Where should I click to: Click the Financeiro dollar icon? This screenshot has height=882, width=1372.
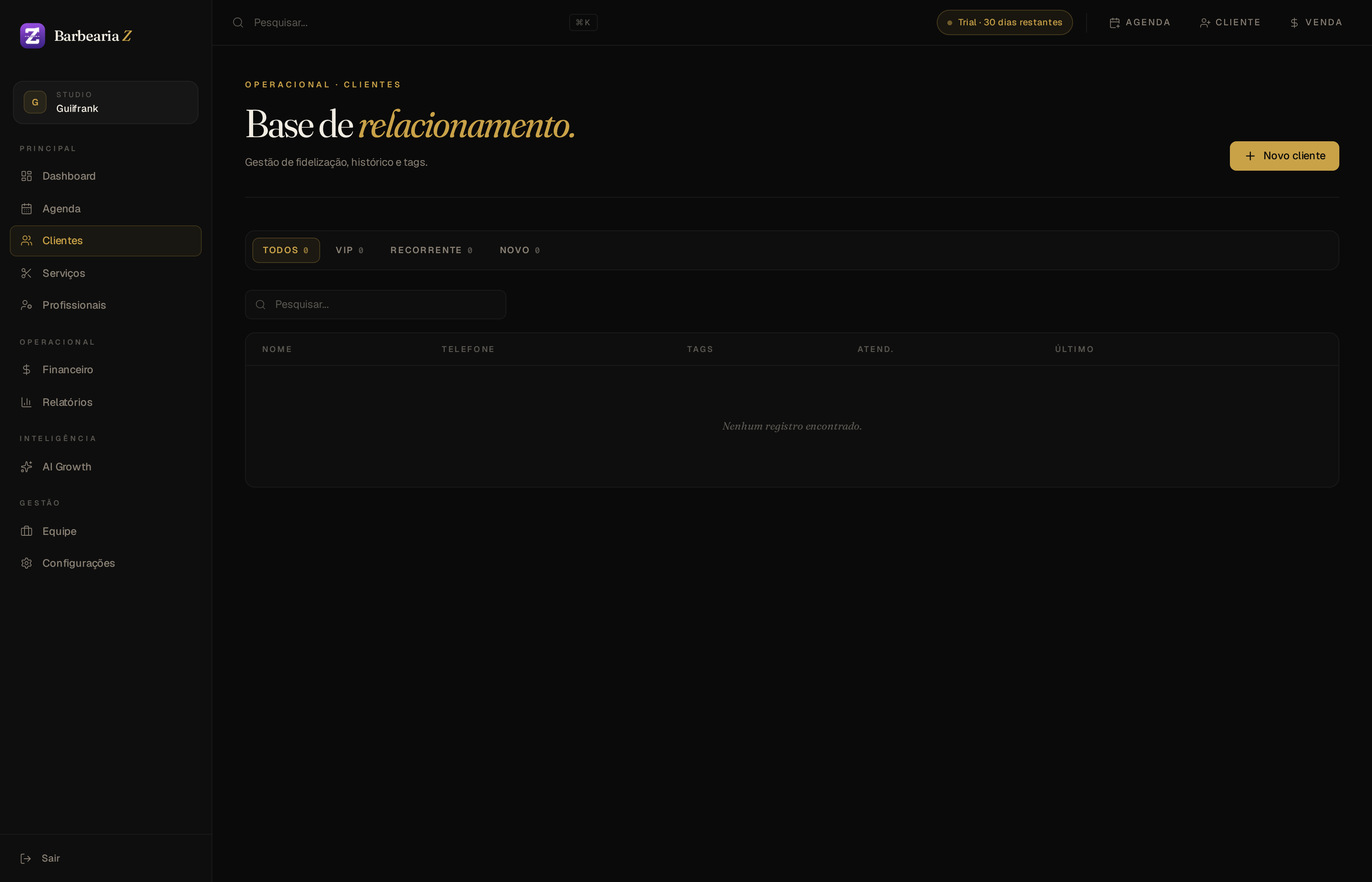(x=27, y=370)
